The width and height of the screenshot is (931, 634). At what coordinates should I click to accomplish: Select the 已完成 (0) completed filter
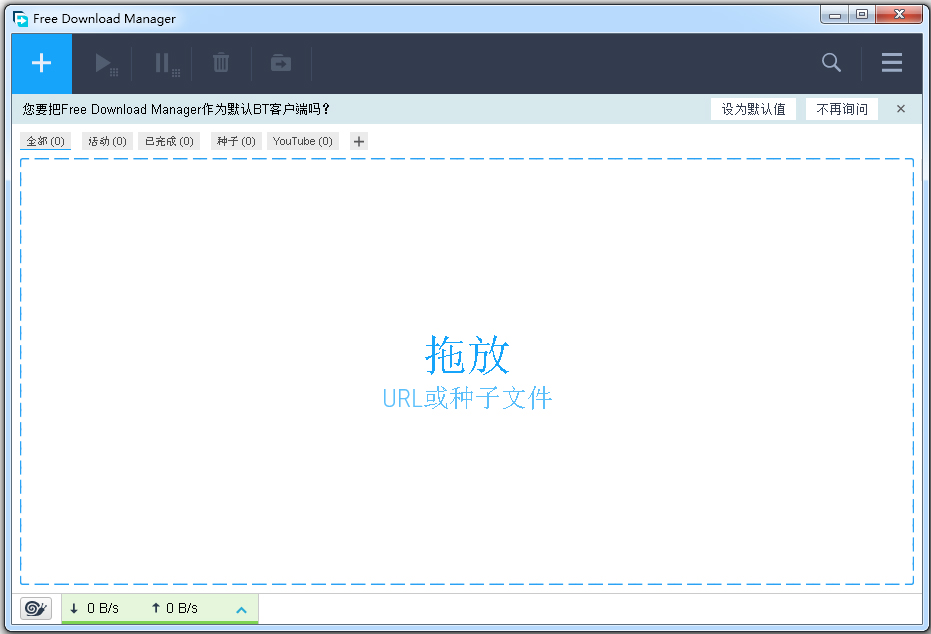(168, 140)
